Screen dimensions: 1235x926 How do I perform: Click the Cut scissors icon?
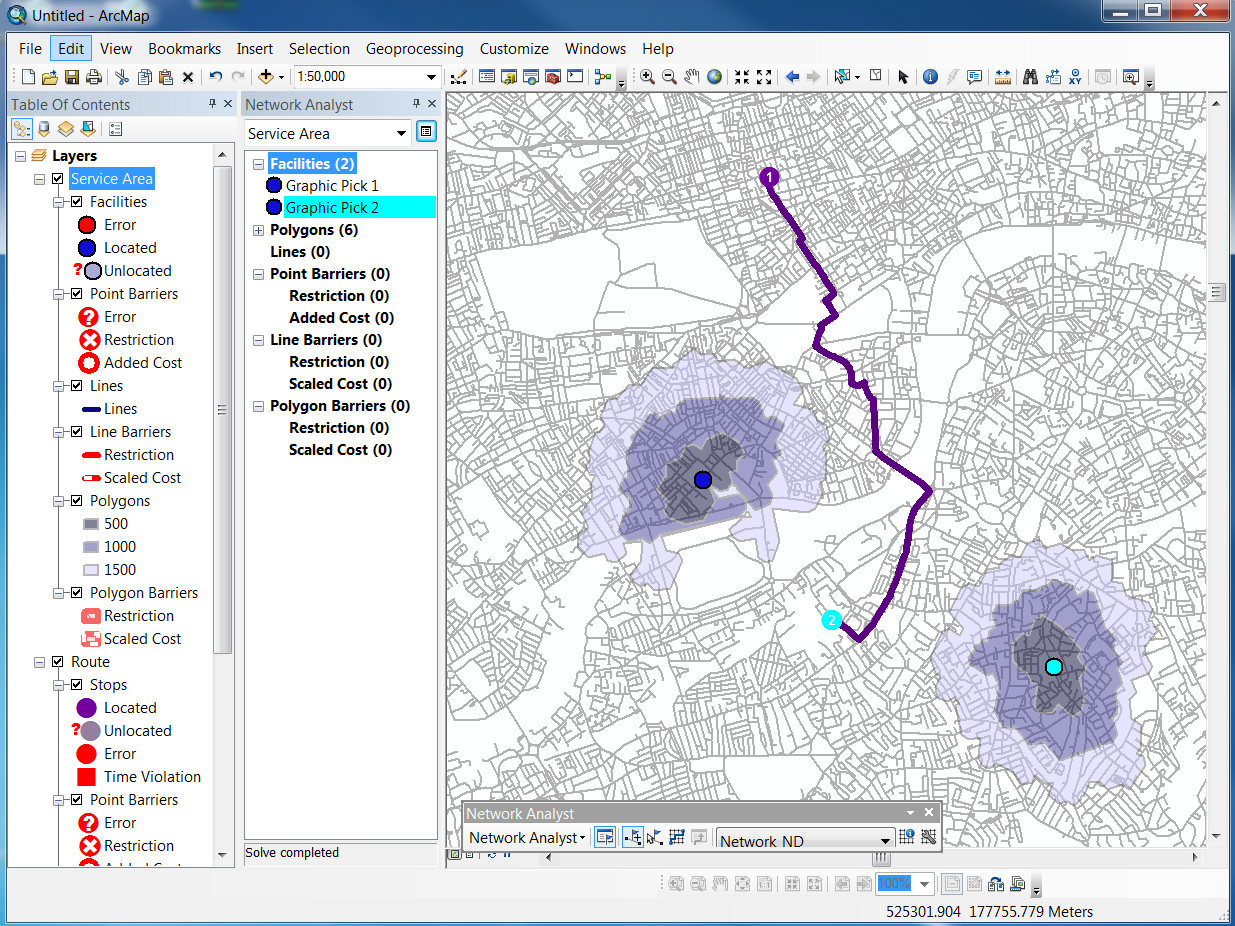(122, 77)
